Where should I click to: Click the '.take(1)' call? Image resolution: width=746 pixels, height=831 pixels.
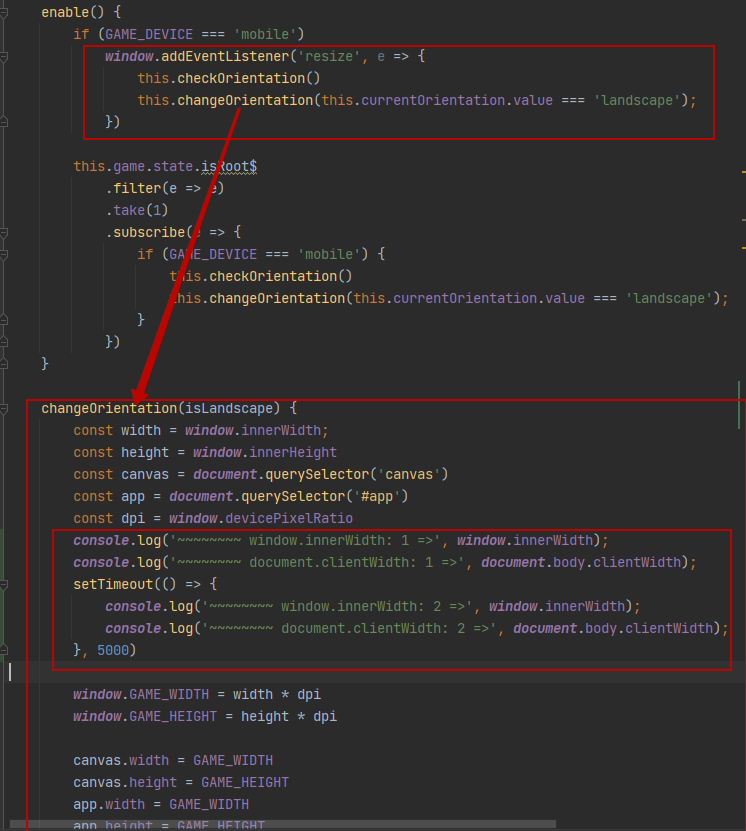[137, 210]
